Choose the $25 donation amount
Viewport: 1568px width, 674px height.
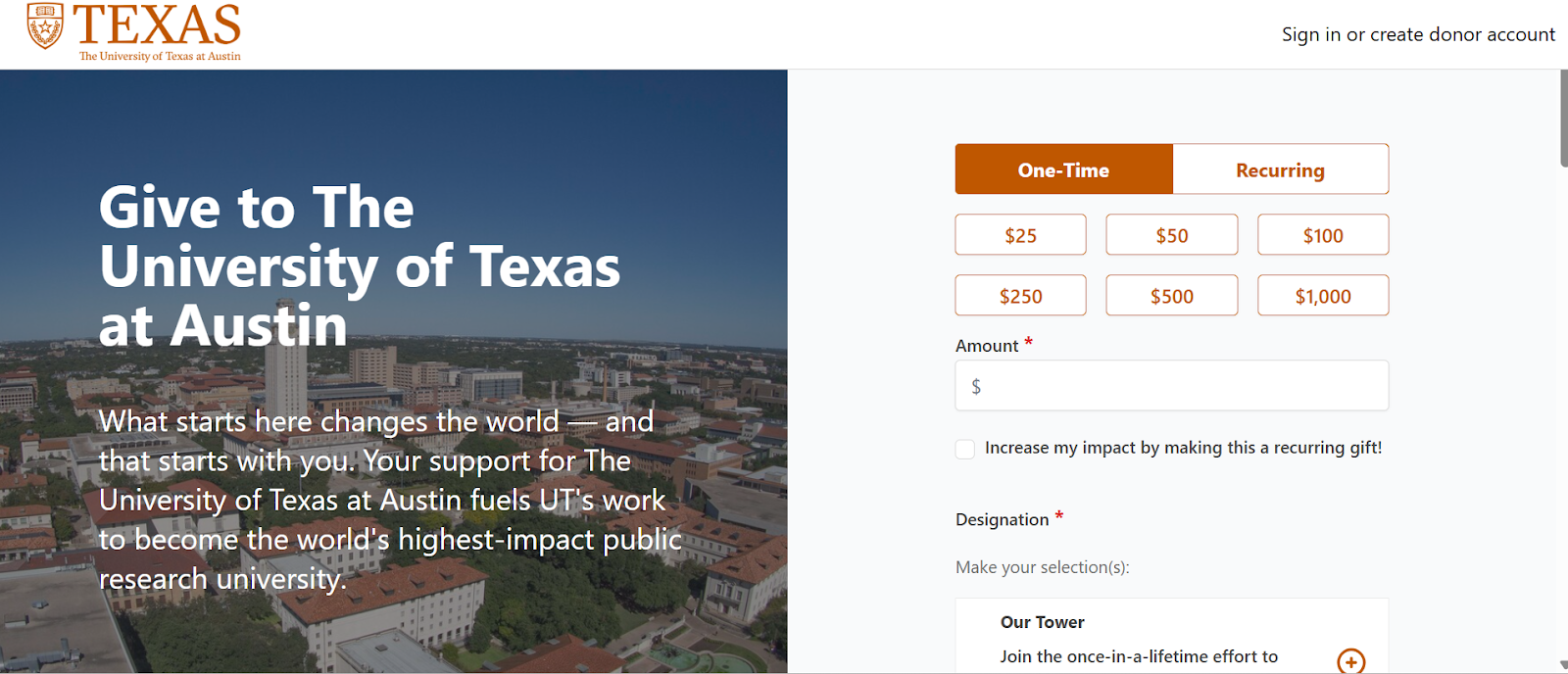(x=1020, y=235)
